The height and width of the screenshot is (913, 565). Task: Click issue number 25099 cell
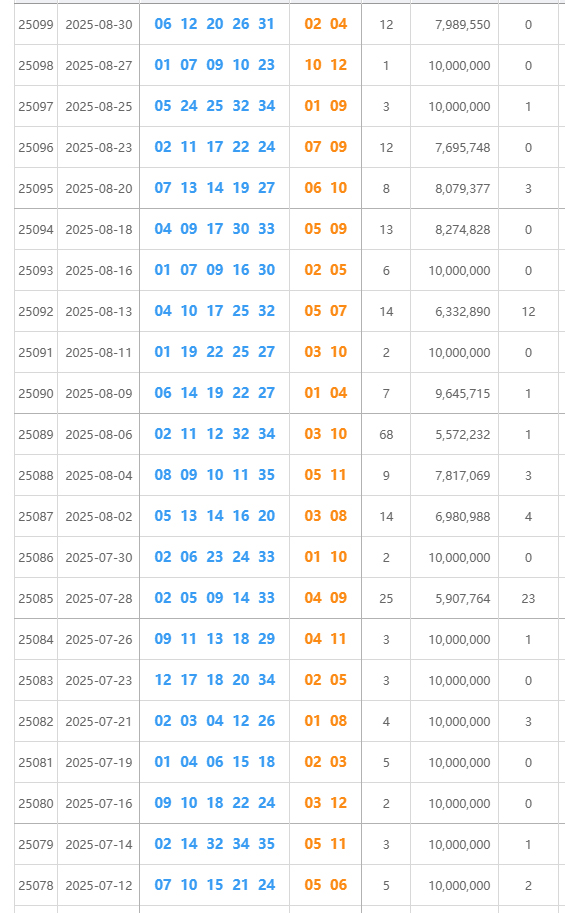36,24
